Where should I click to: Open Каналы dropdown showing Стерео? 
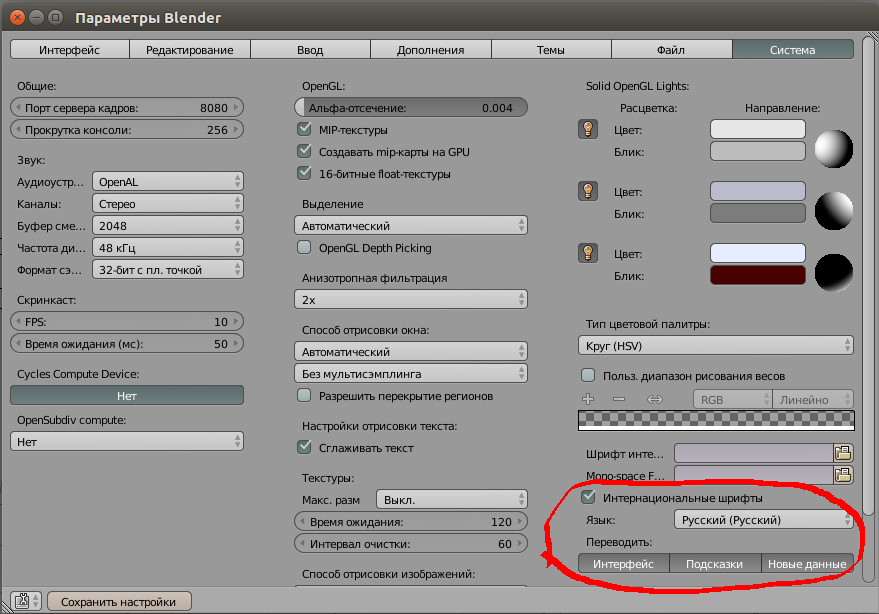coord(168,204)
